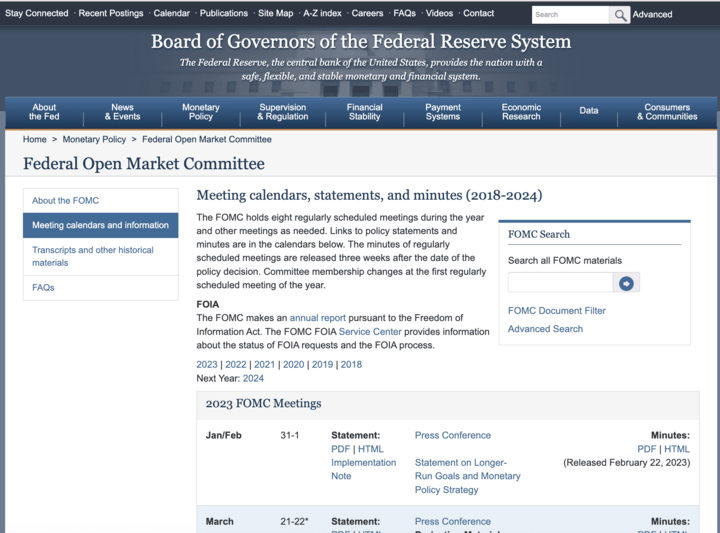Visit the Careers page
Viewport: 720px width, 533px height.
point(367,13)
